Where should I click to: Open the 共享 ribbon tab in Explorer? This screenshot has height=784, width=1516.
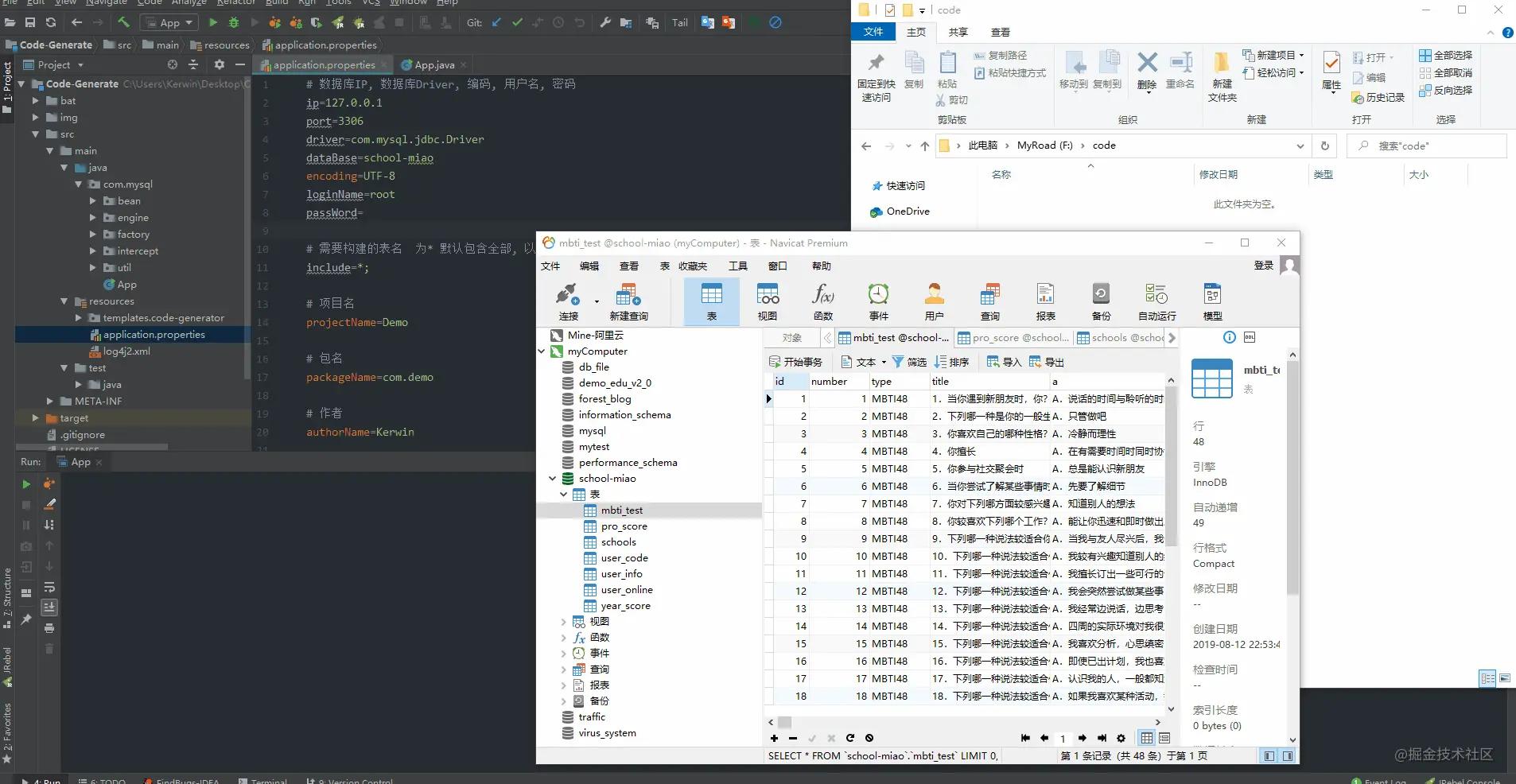[958, 32]
